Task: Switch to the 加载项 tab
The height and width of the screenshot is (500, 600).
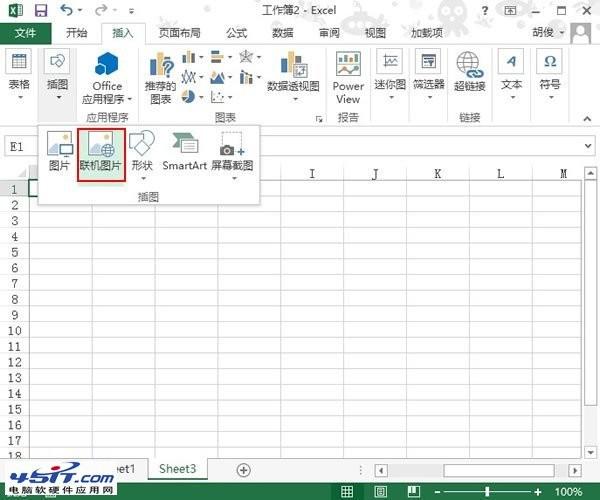Action: point(427,33)
